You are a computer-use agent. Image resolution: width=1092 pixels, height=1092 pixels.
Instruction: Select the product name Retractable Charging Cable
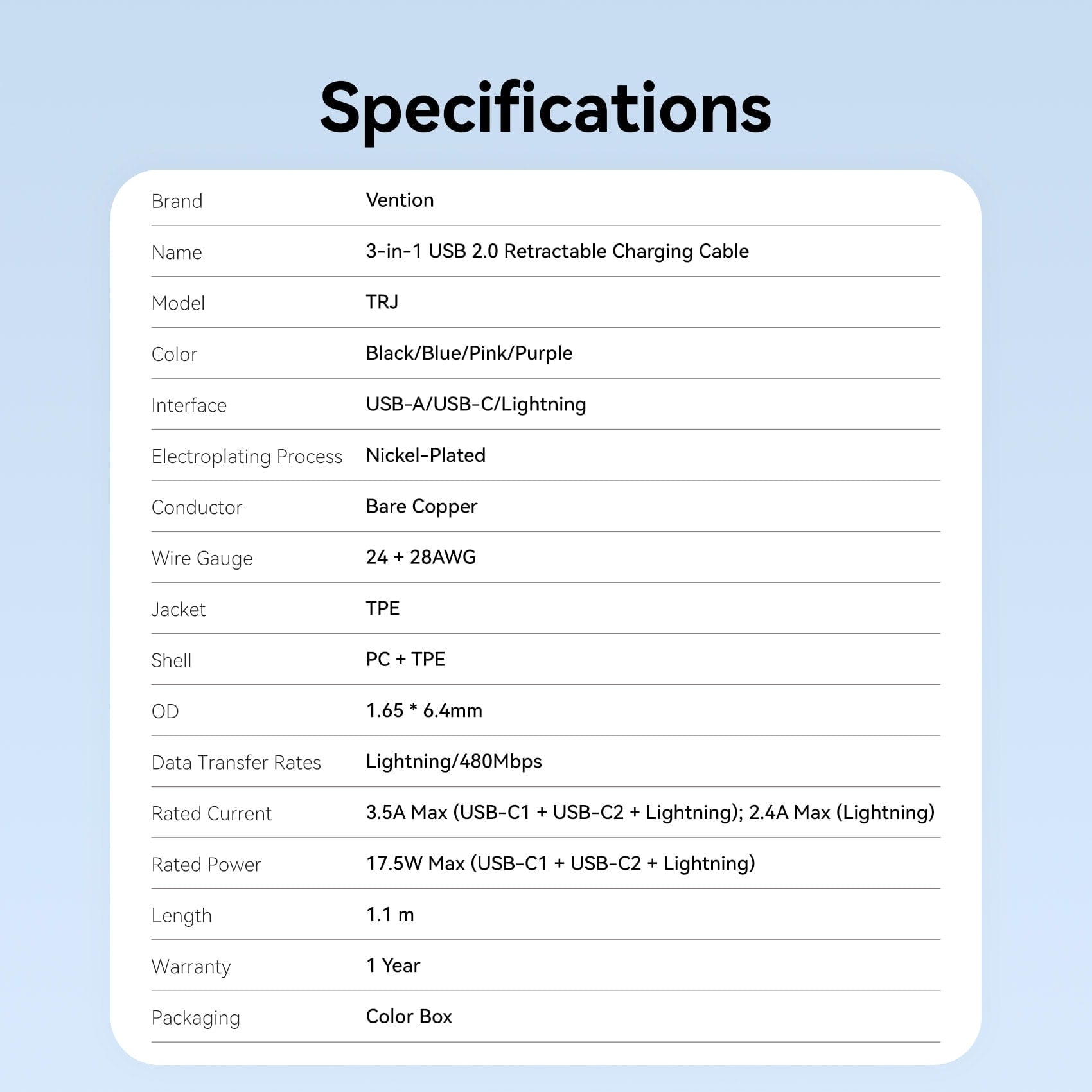coord(557,251)
